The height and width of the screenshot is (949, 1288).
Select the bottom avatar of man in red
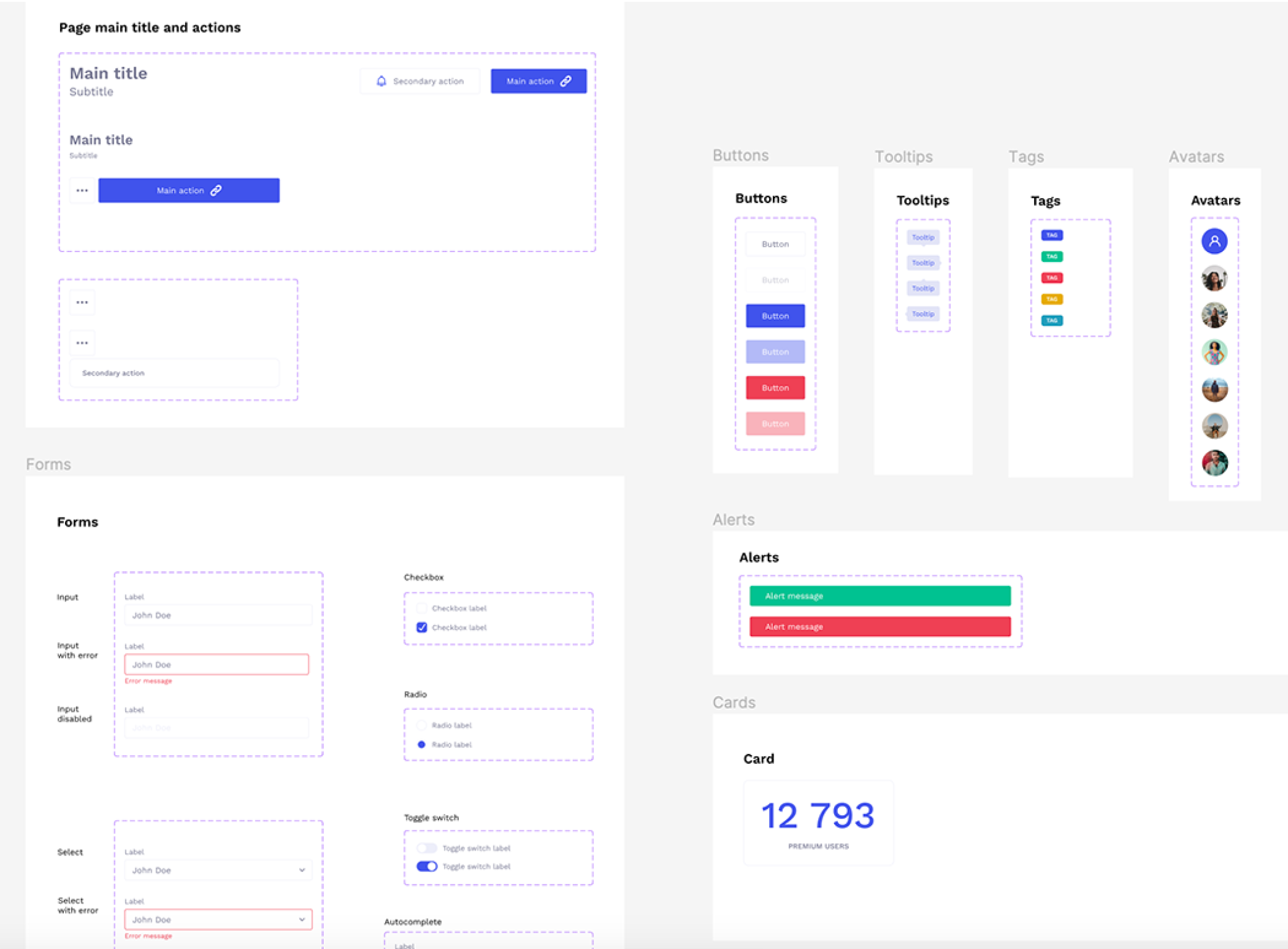click(x=1214, y=463)
